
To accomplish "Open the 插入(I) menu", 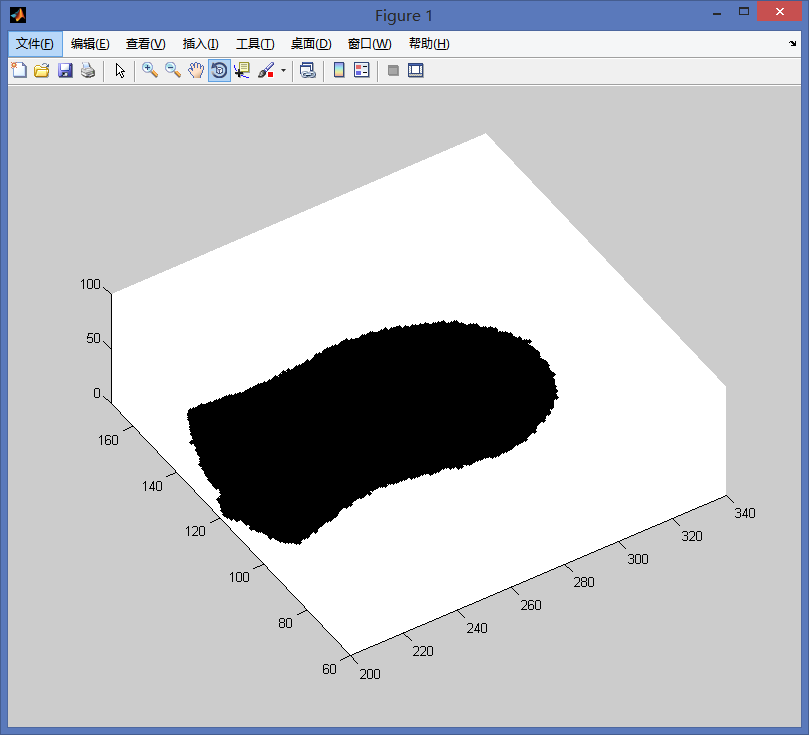I will click(201, 44).
